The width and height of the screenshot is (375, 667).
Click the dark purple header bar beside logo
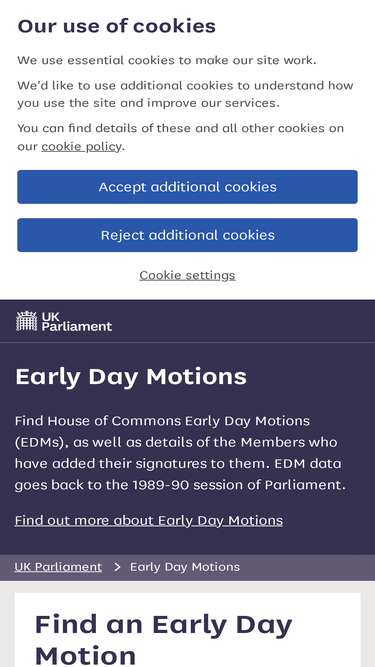(242, 321)
